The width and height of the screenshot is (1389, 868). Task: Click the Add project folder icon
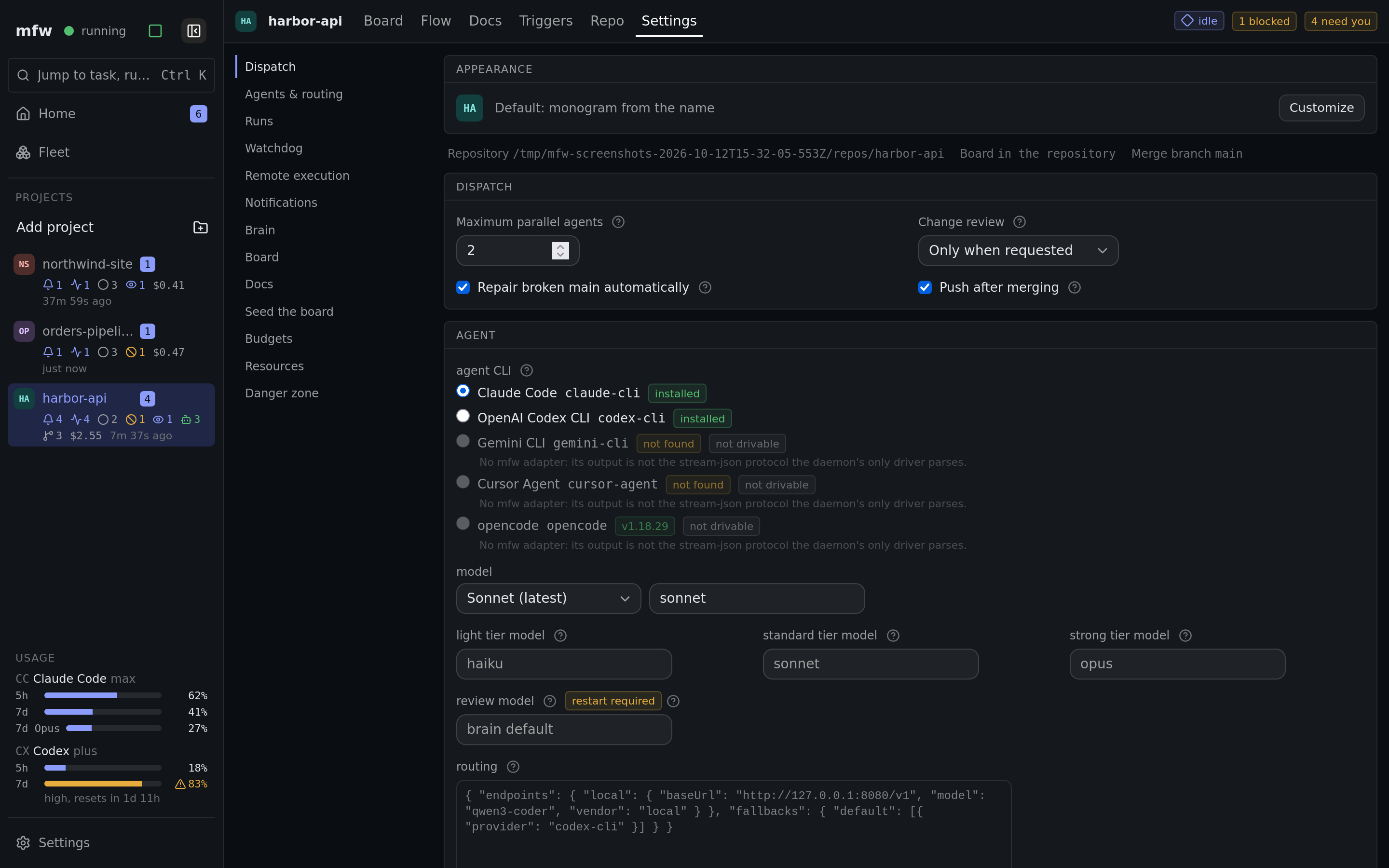200,227
